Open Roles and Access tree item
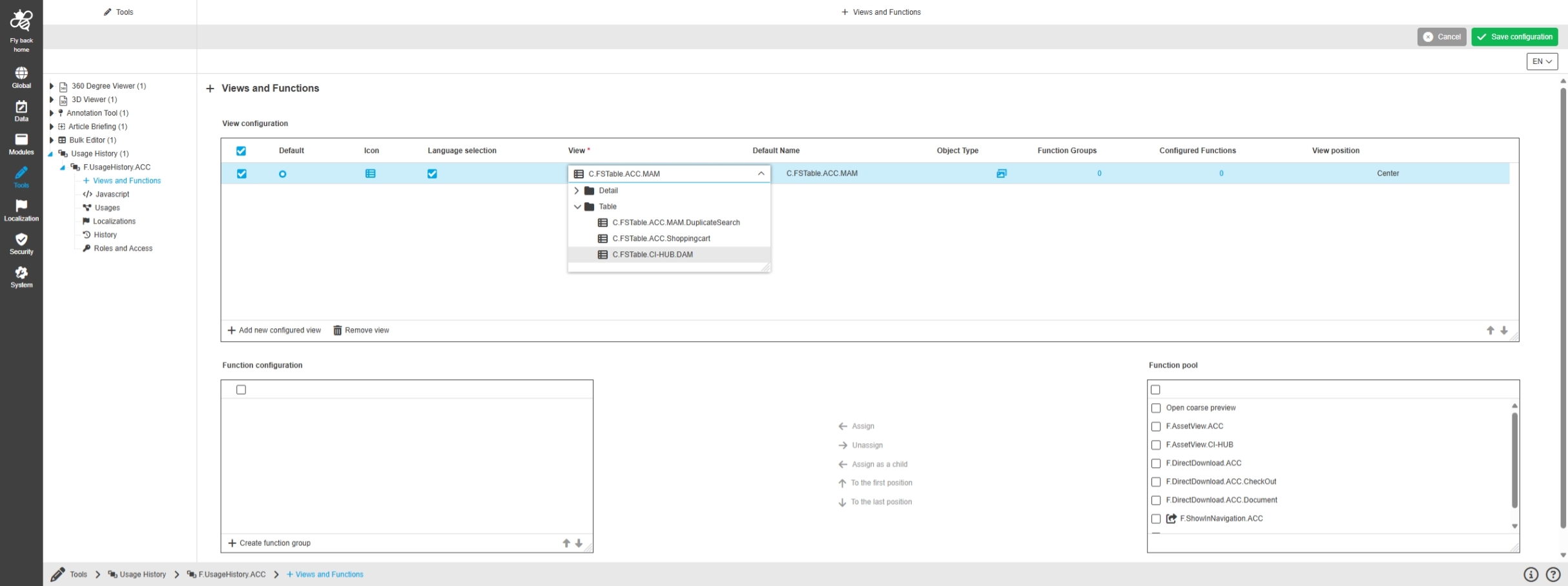This screenshot has width=1568, height=586. click(123, 249)
